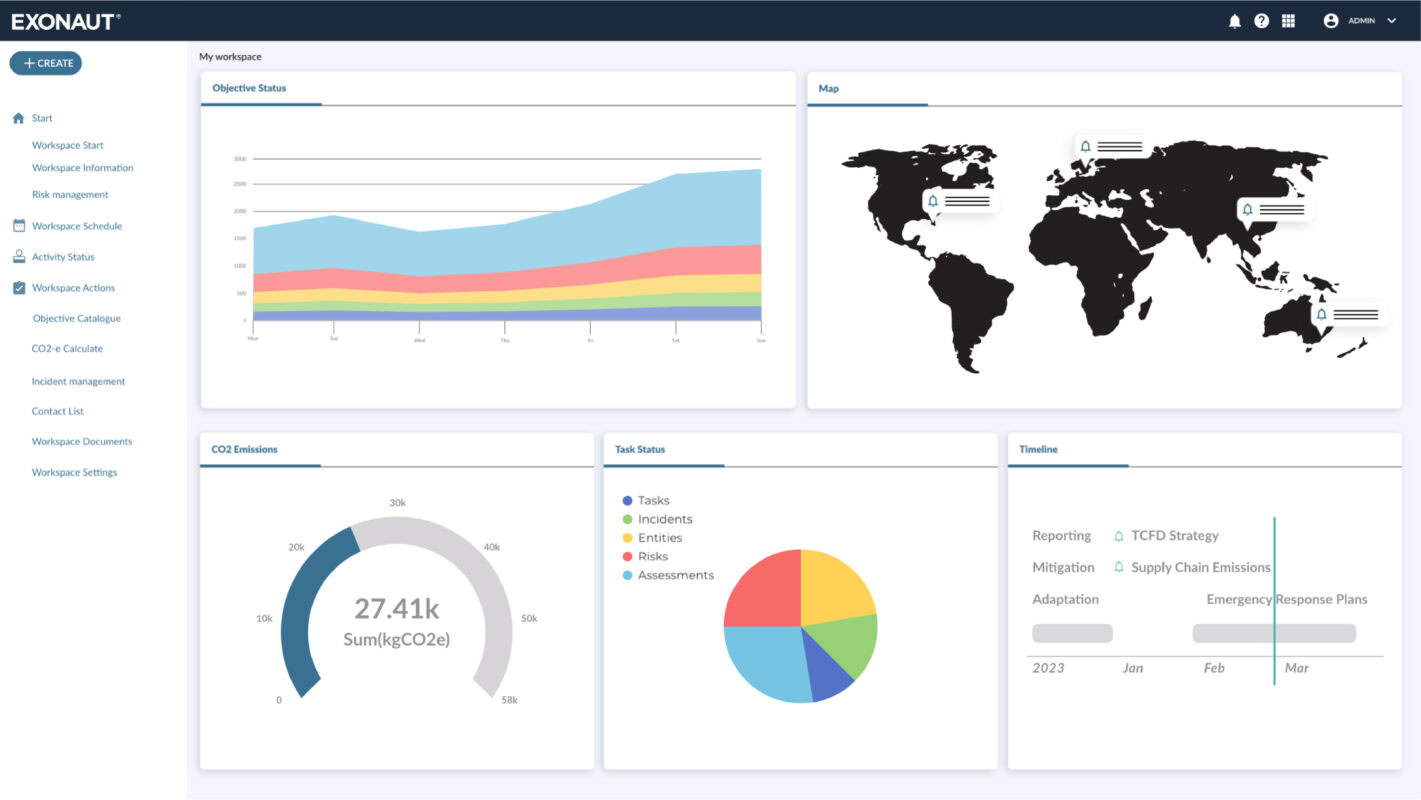The width and height of the screenshot is (1421, 800).
Task: Open Workspace Information link
Action: click(83, 168)
